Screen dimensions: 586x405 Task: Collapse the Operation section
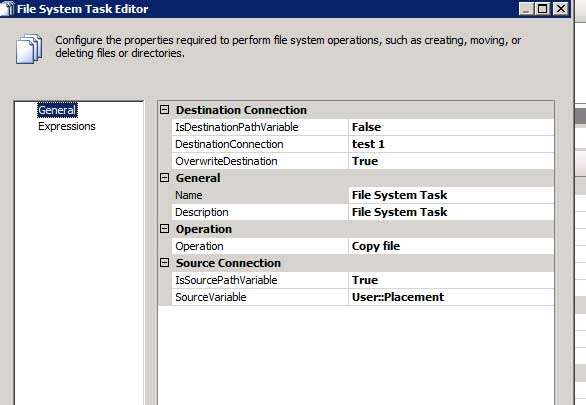(164, 229)
